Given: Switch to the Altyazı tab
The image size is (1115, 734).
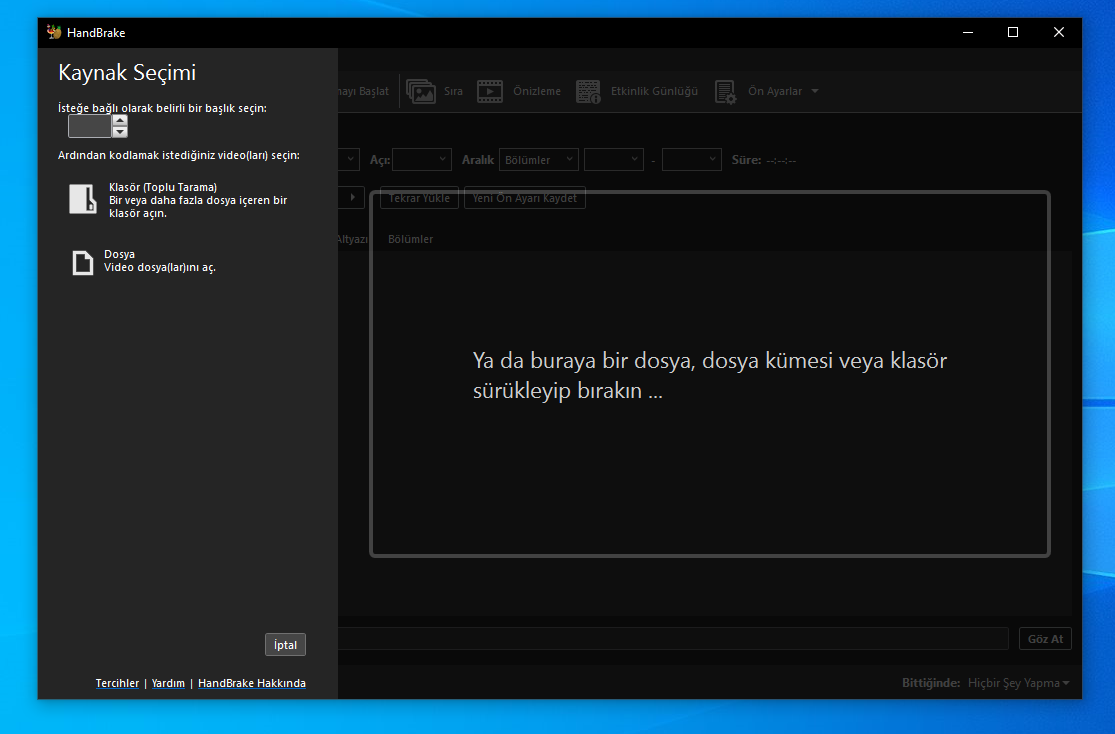Looking at the screenshot, I should coord(353,239).
